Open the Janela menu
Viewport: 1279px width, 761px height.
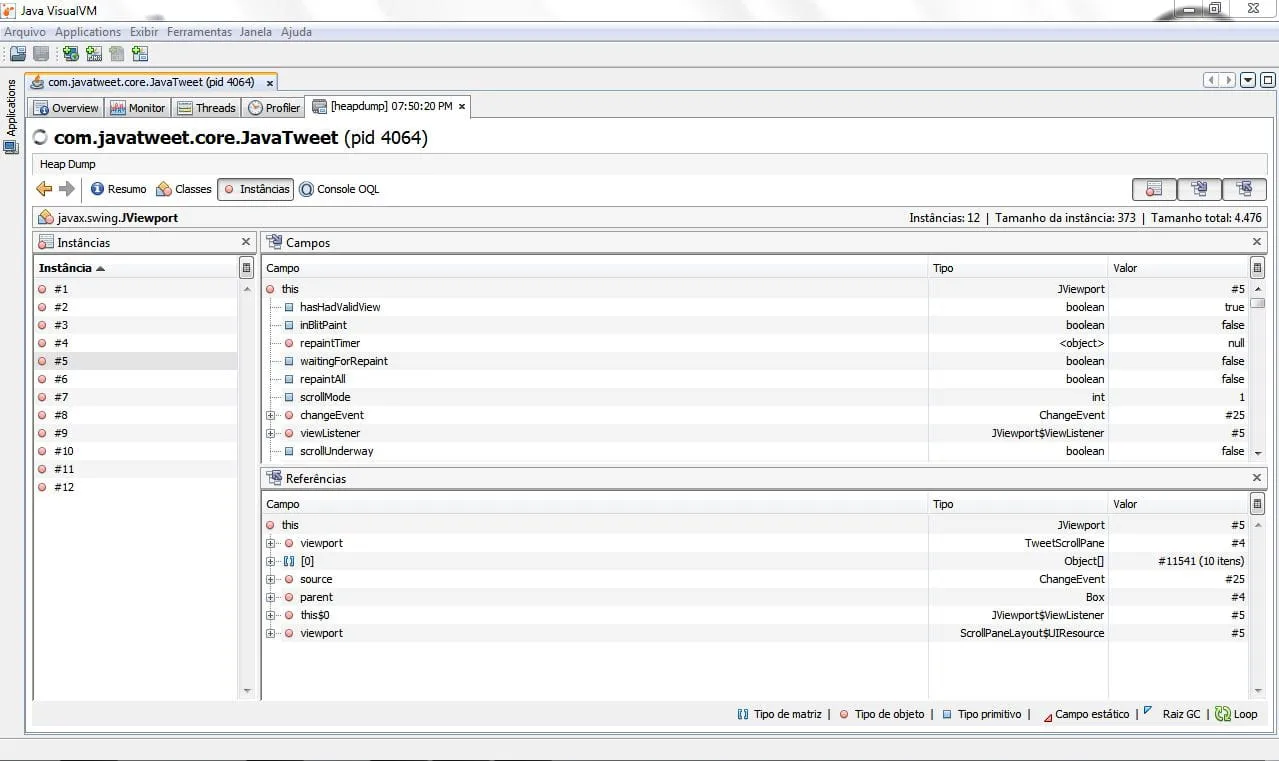255,32
